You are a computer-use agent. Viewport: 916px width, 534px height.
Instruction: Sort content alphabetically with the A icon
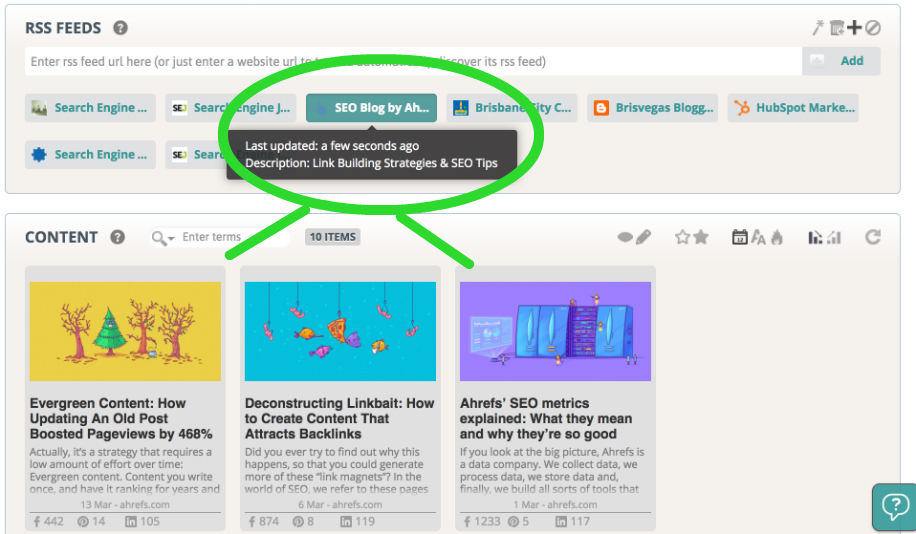[758, 237]
